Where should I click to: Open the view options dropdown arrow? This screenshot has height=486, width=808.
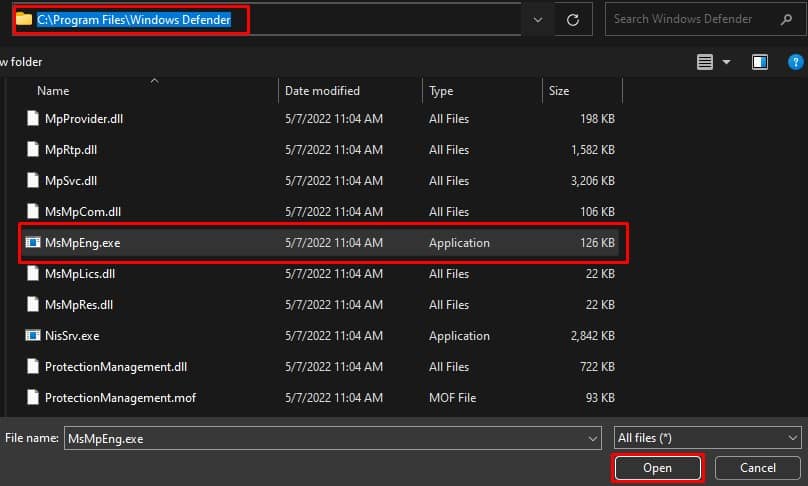tap(726, 62)
